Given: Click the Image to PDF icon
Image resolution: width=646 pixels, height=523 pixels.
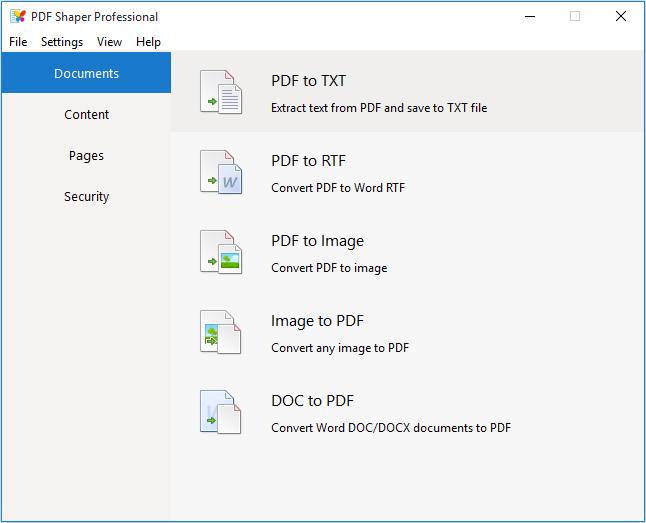Looking at the screenshot, I should pyautogui.click(x=221, y=332).
